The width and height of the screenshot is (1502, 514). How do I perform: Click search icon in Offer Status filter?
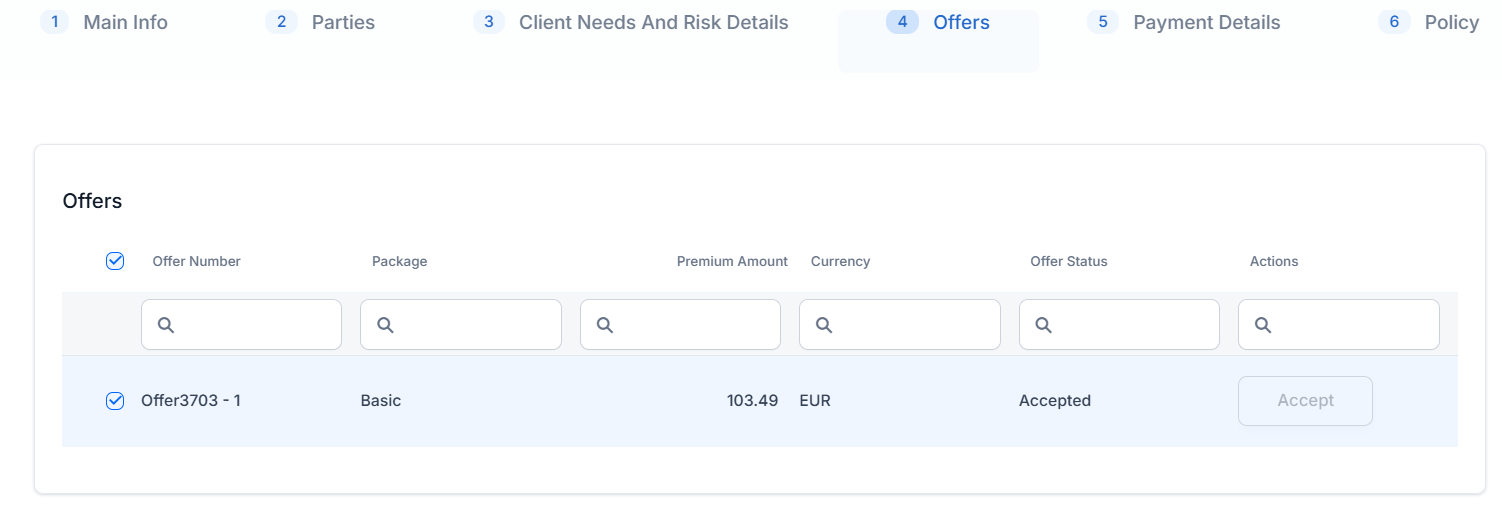pyautogui.click(x=1043, y=325)
